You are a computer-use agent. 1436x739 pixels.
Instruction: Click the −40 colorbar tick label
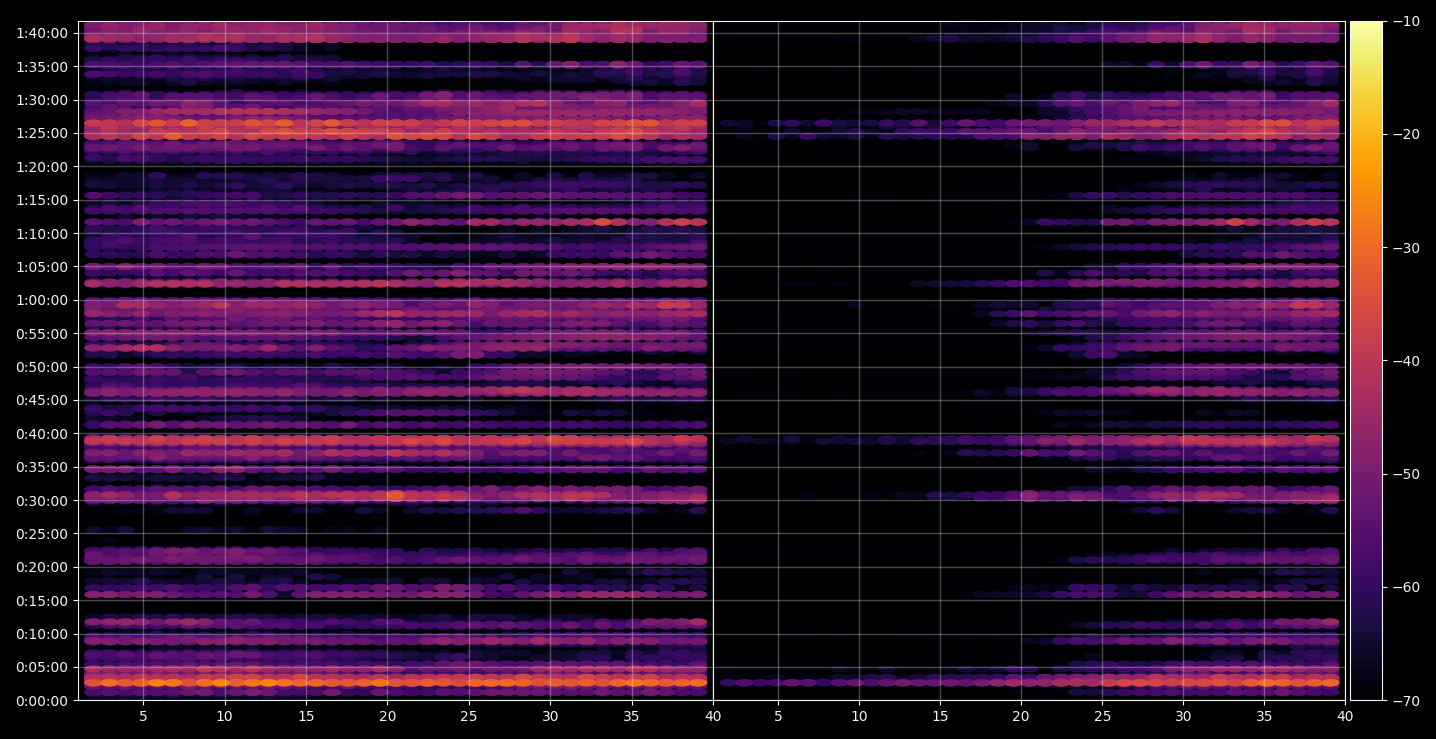pos(1406,361)
